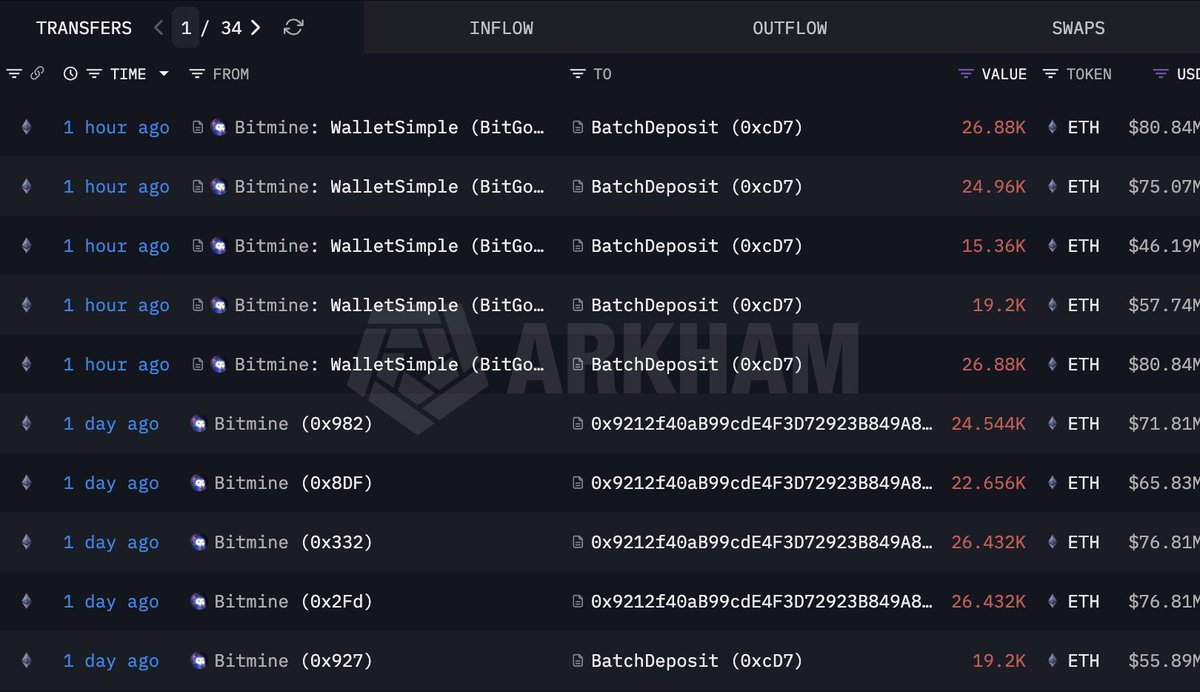This screenshot has height=692, width=1200.
Task: Open the FROM column filter icon
Action: click(197, 74)
